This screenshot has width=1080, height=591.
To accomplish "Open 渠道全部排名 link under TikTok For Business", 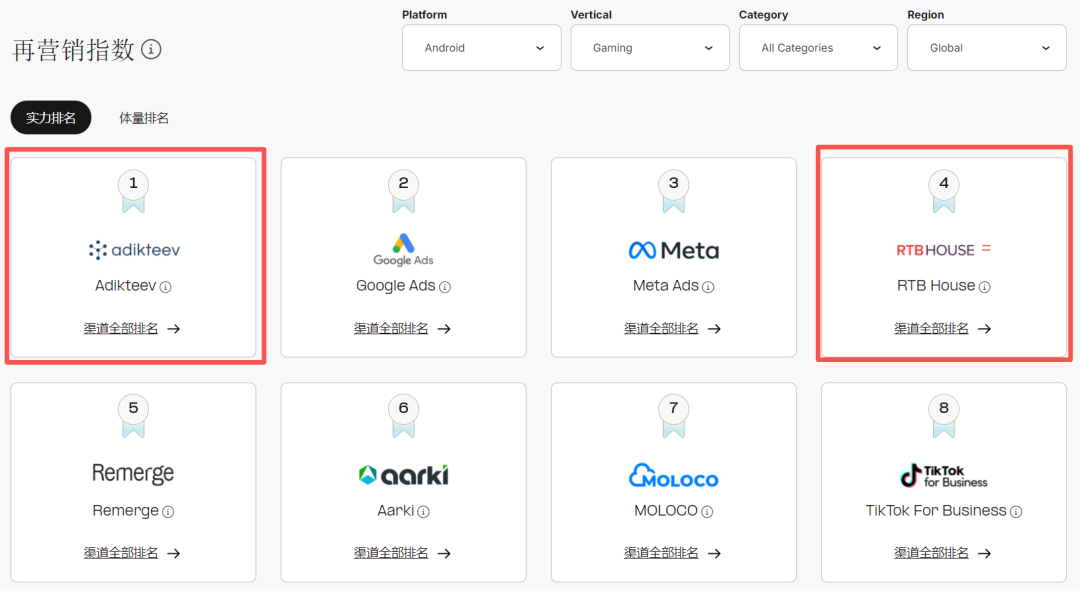I will 943,553.
